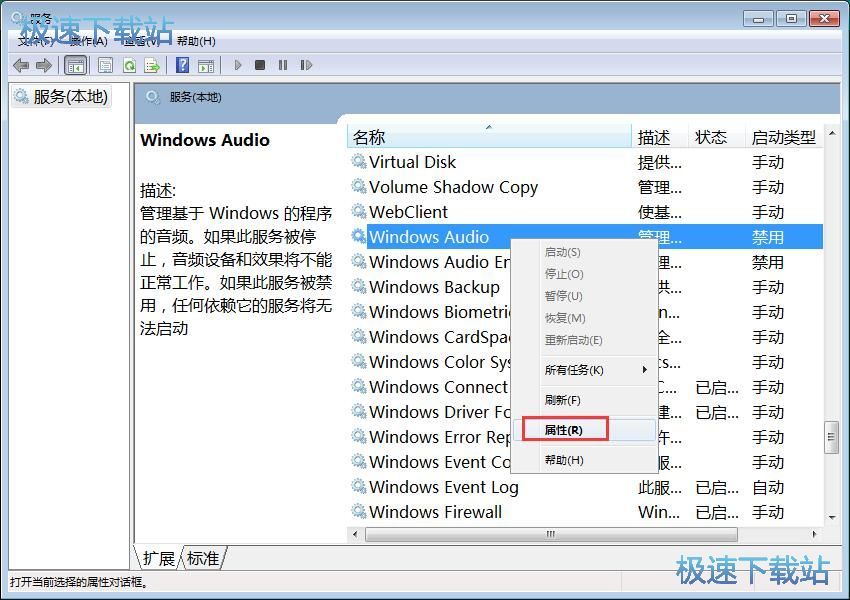
Task: Click the gear icon beside Windows CardSpace
Action: (x=359, y=337)
